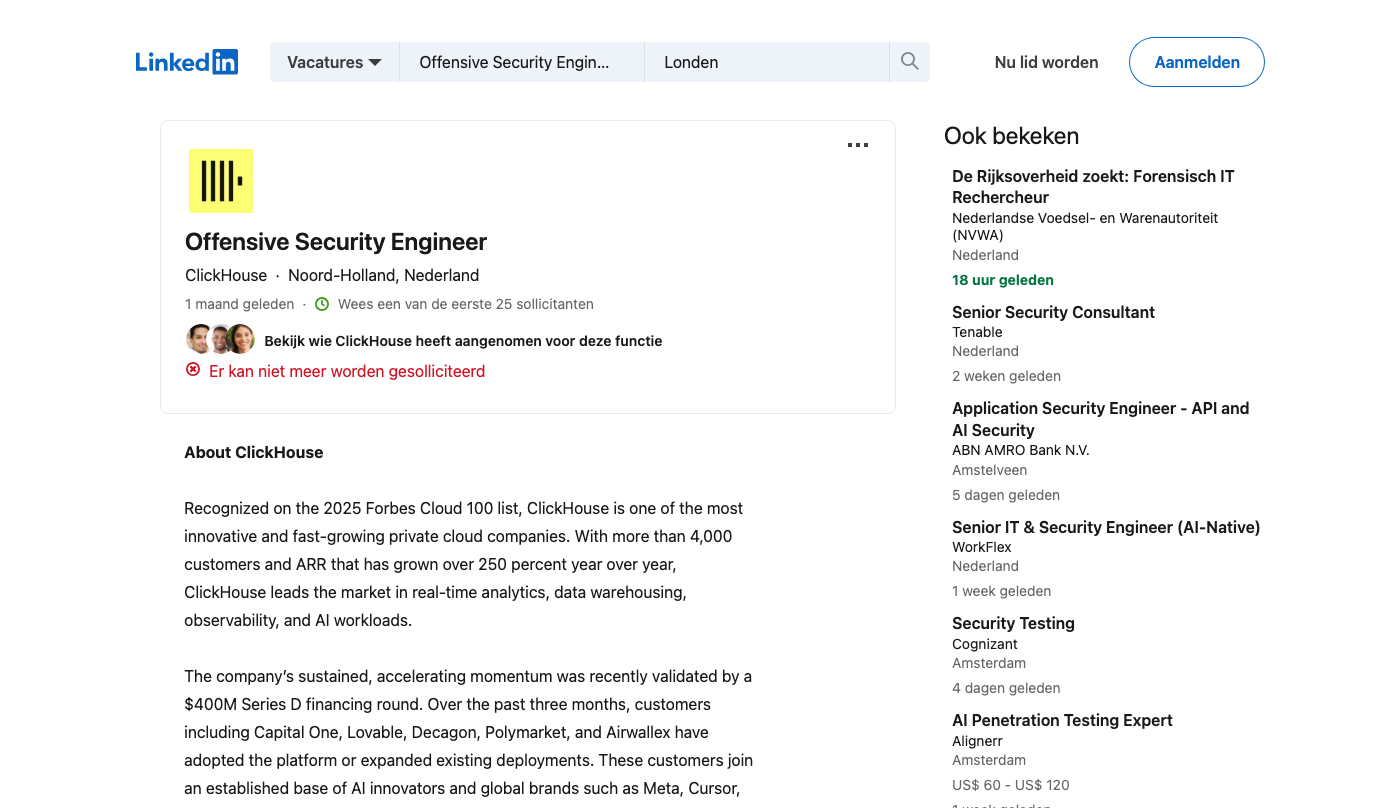Click 'Wees een van de eerste 25 sollicitanten' text

coord(466,304)
